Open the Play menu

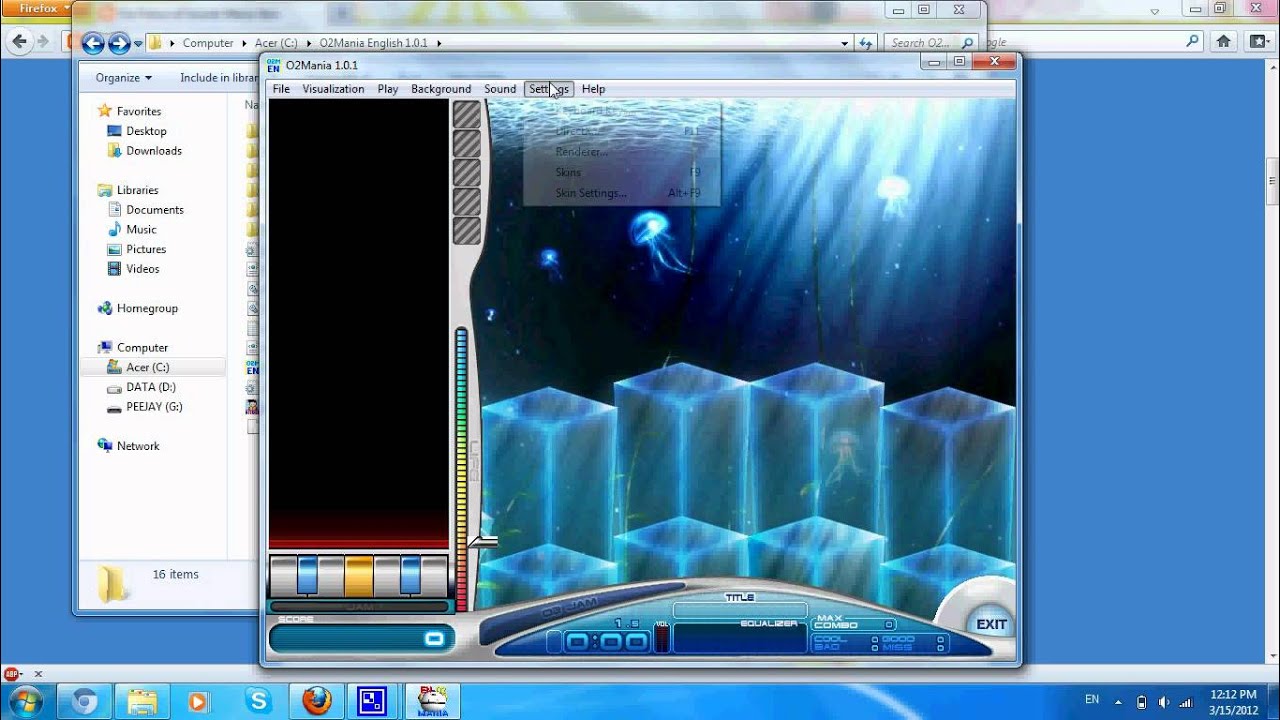click(x=388, y=89)
